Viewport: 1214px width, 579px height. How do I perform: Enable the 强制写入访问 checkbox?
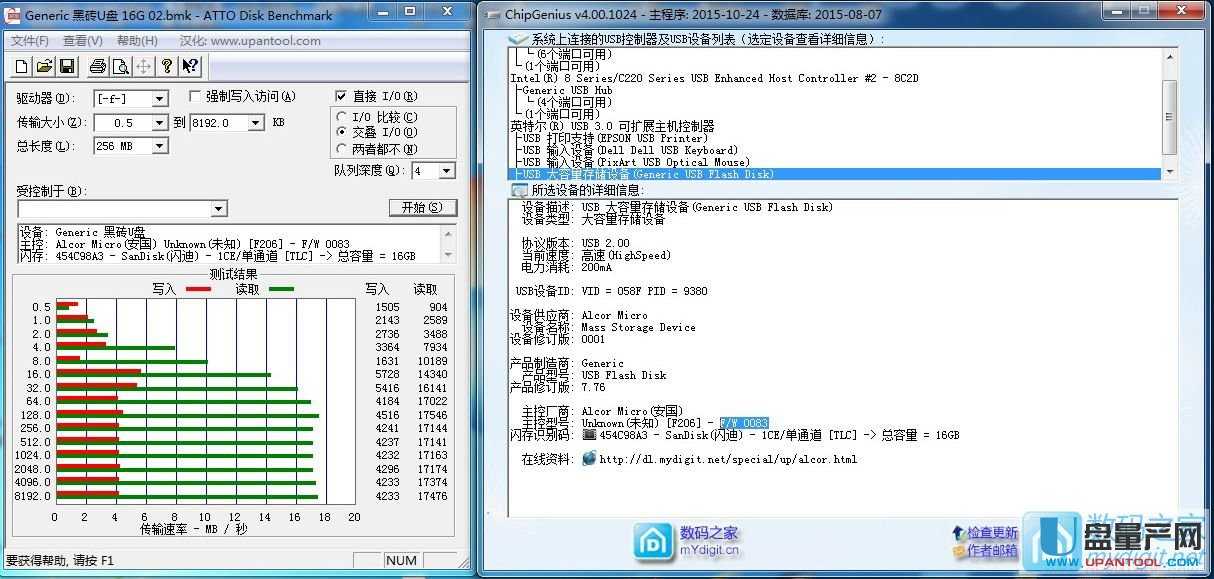click(x=196, y=97)
